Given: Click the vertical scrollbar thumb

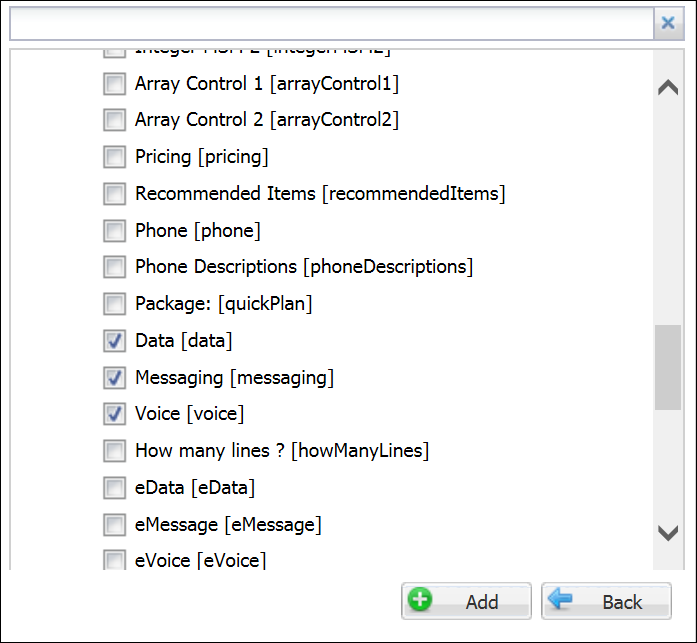Looking at the screenshot, I should tap(667, 367).
